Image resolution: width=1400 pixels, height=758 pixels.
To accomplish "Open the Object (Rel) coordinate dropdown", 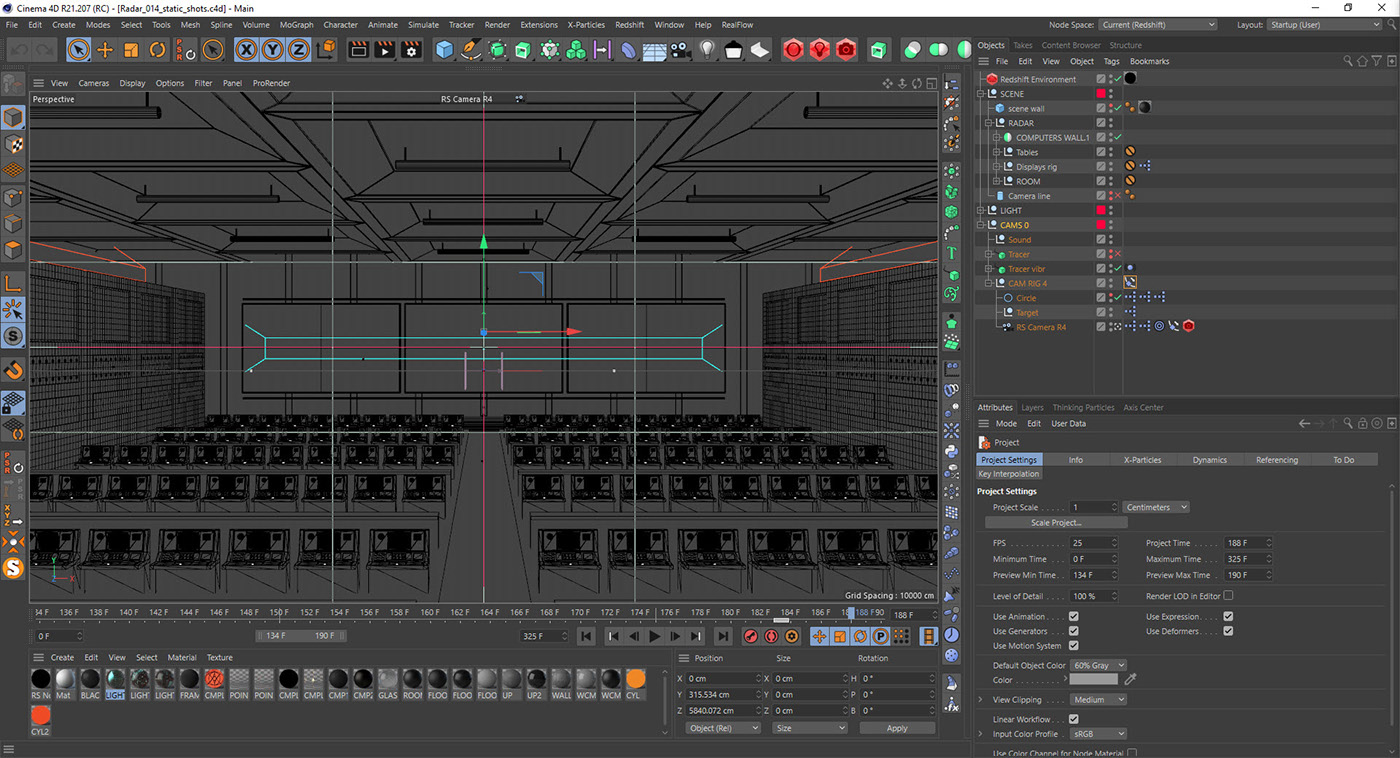I will point(722,728).
